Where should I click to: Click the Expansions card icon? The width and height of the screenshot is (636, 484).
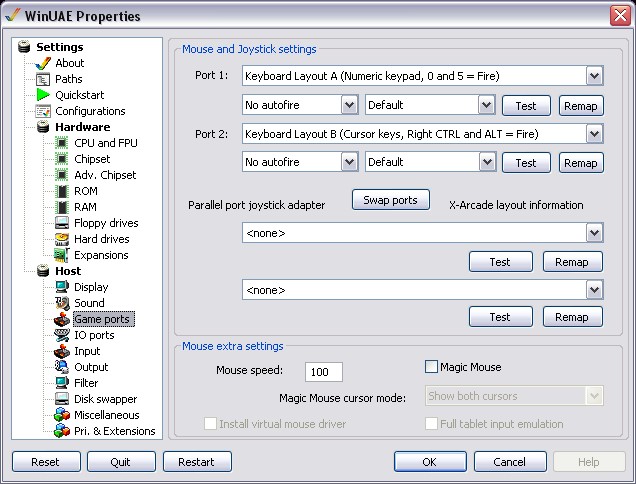(62, 255)
